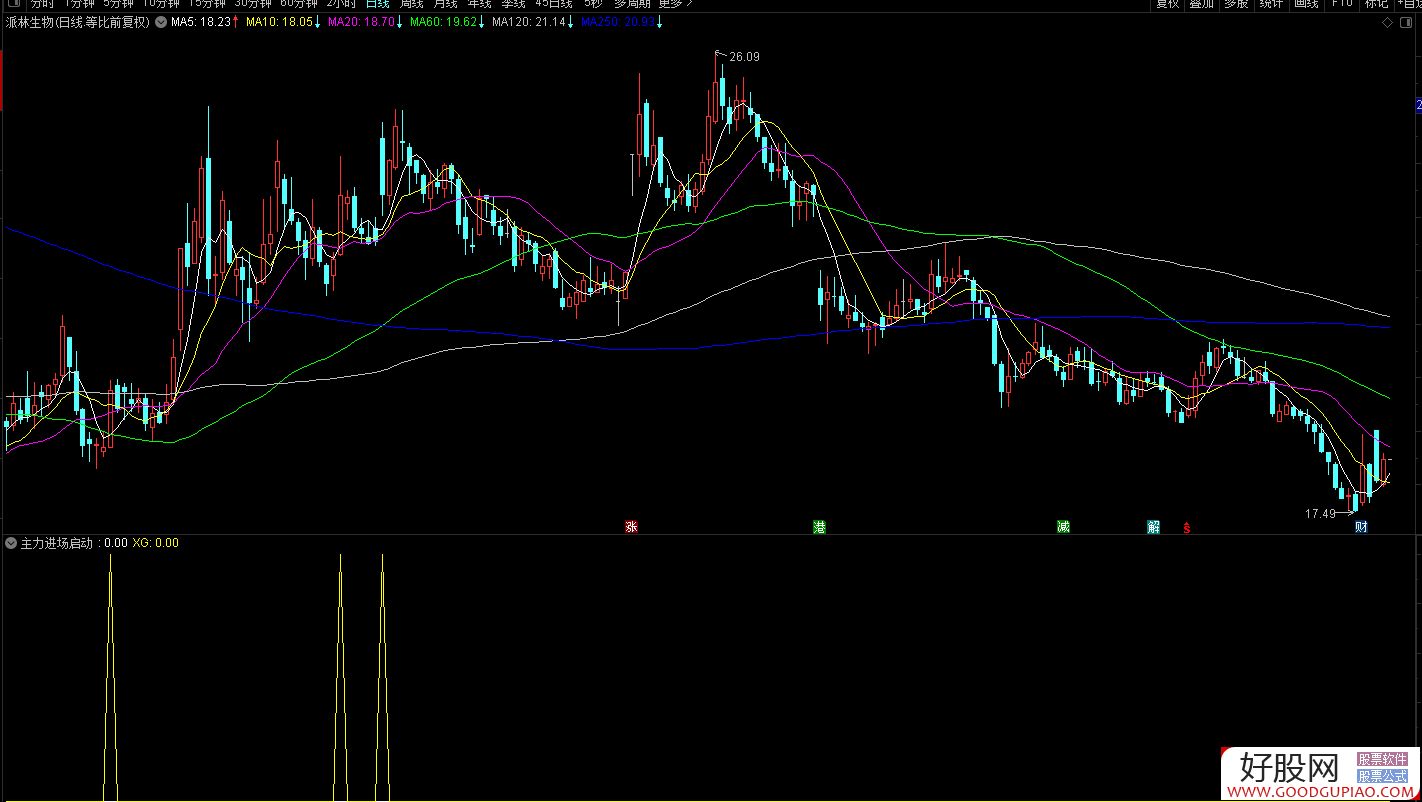Open the 好股网 website link
Viewport: 1422px width, 802px height.
(x=1320, y=774)
